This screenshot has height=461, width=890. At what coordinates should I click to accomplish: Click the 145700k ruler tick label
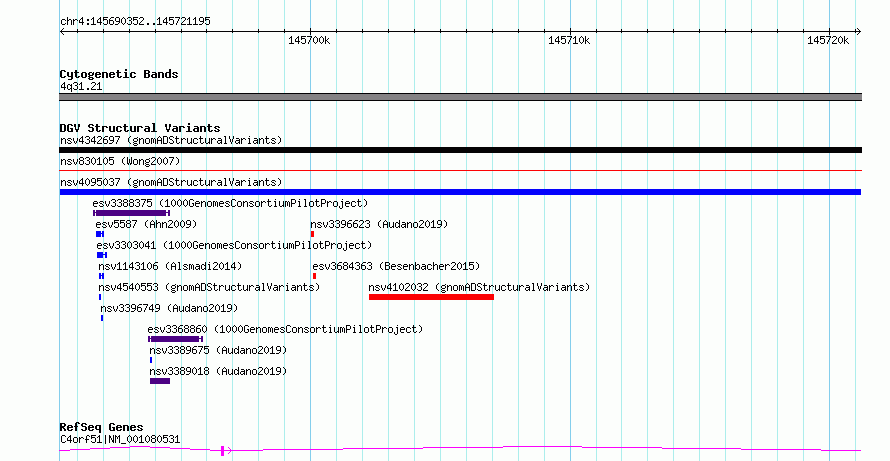[x=309, y=40]
